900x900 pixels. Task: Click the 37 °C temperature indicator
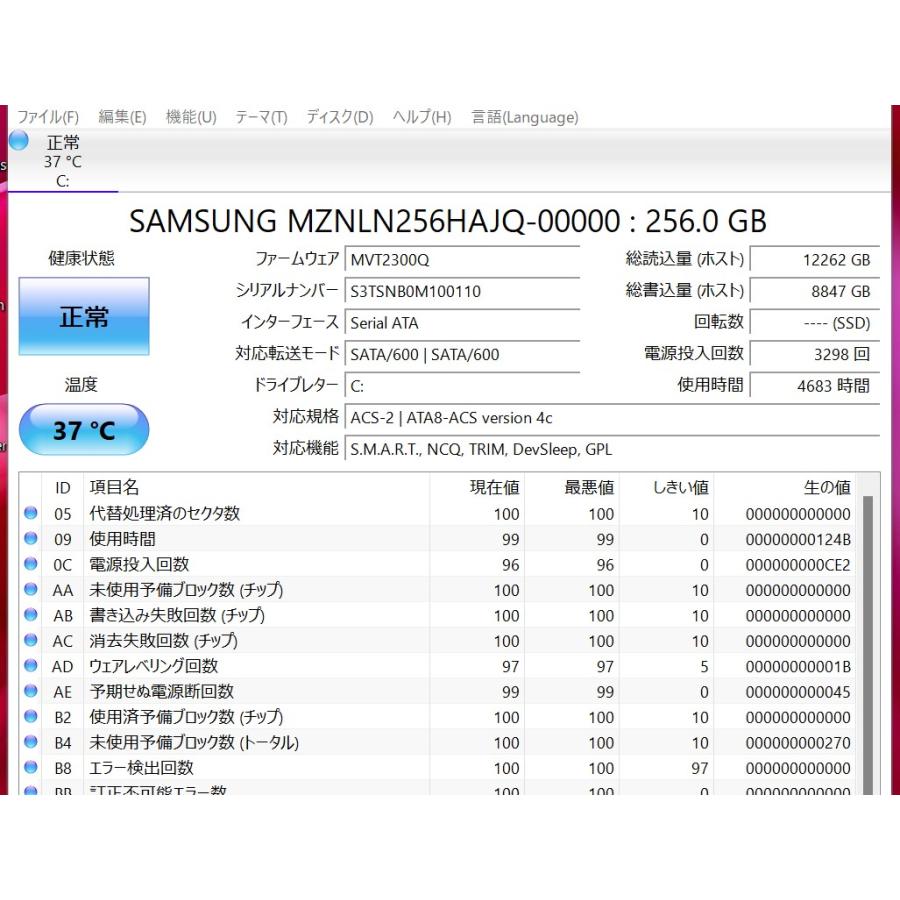click(x=84, y=429)
